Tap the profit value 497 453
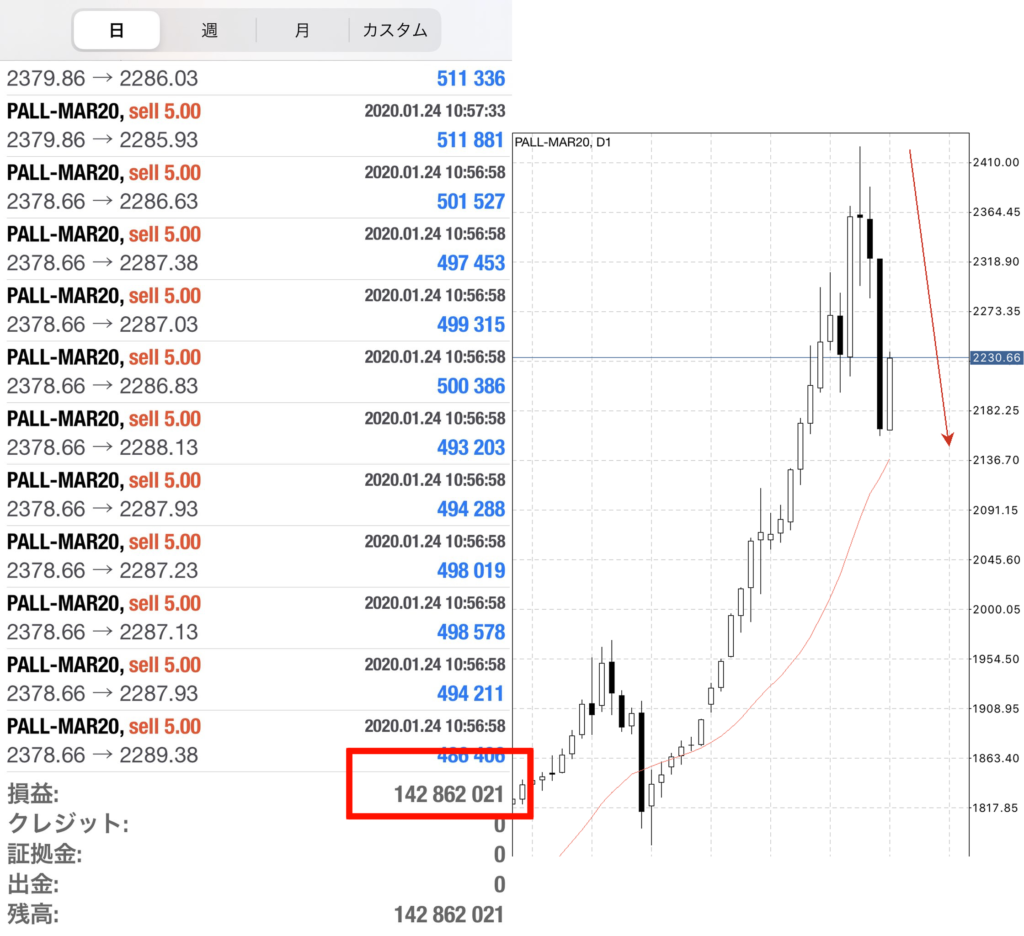This screenshot has width=1024, height=936. coord(470,263)
